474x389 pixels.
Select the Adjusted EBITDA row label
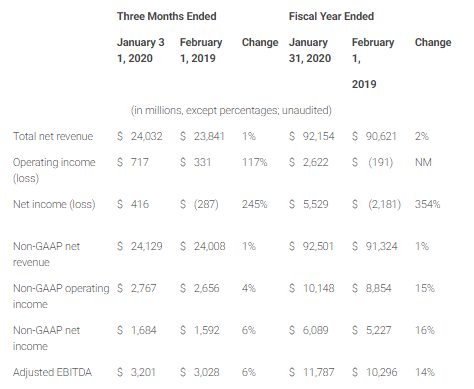[x=52, y=372]
